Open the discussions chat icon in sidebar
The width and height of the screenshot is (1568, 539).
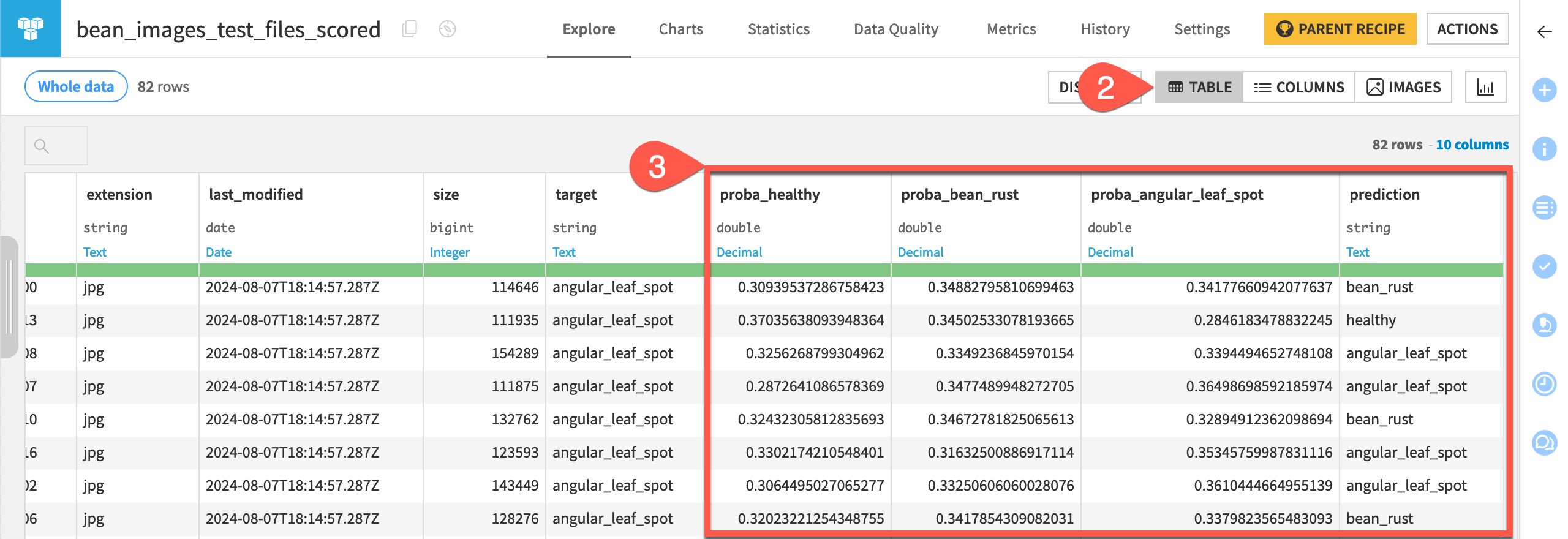click(x=1544, y=443)
